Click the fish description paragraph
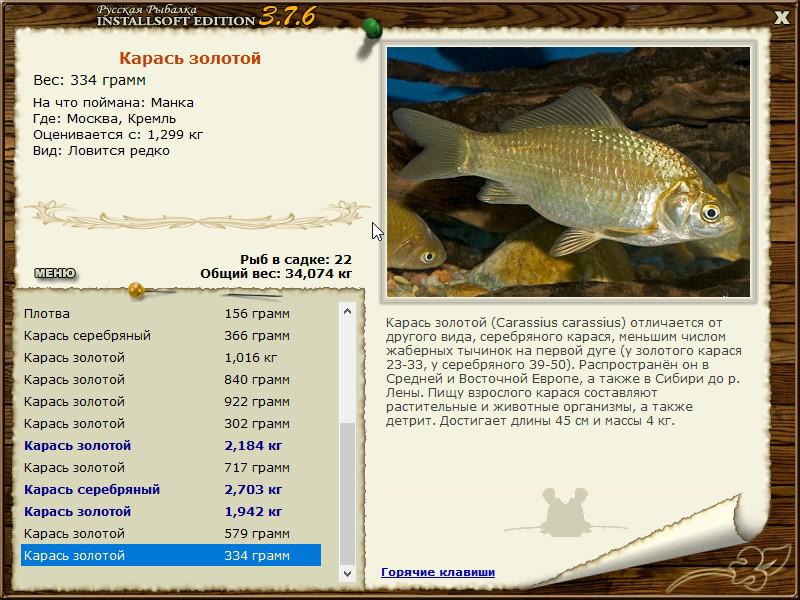800x600 pixels. (563, 372)
